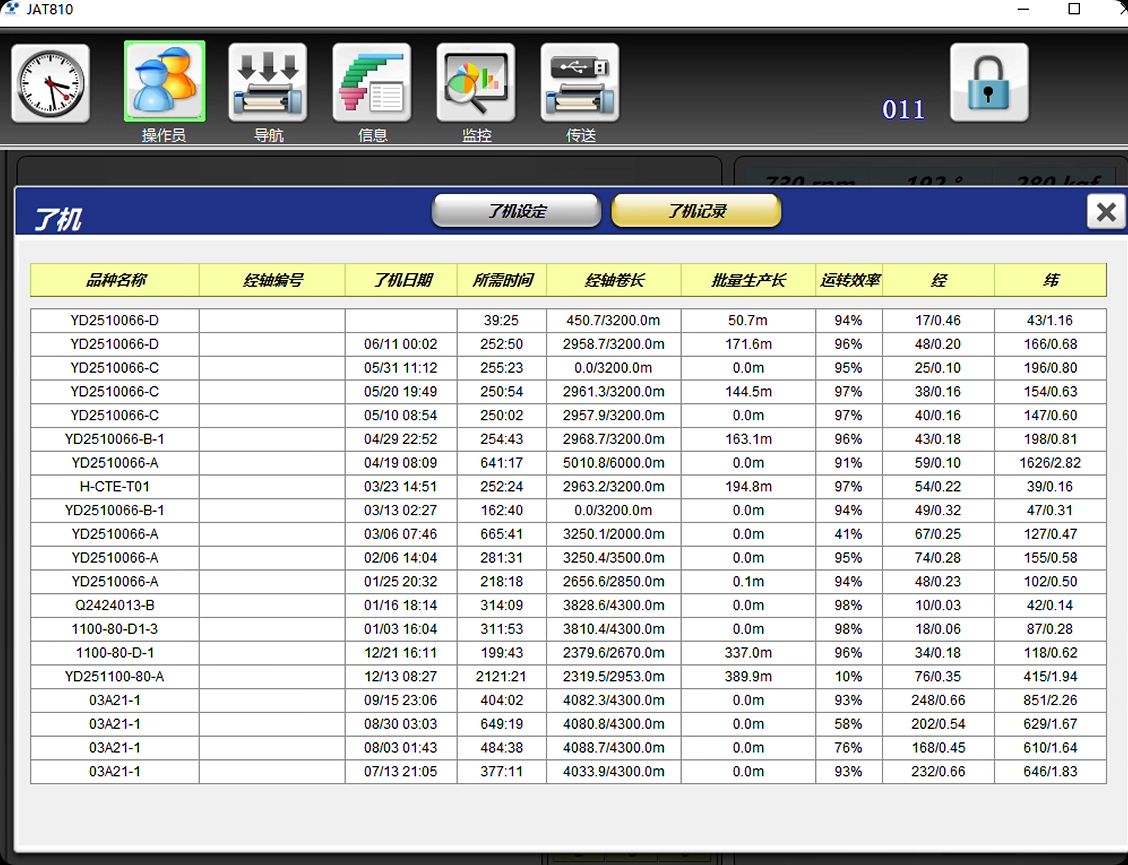The image size is (1128, 865).
Task: Click warp stop value 17/0.46
Action: tap(938, 320)
